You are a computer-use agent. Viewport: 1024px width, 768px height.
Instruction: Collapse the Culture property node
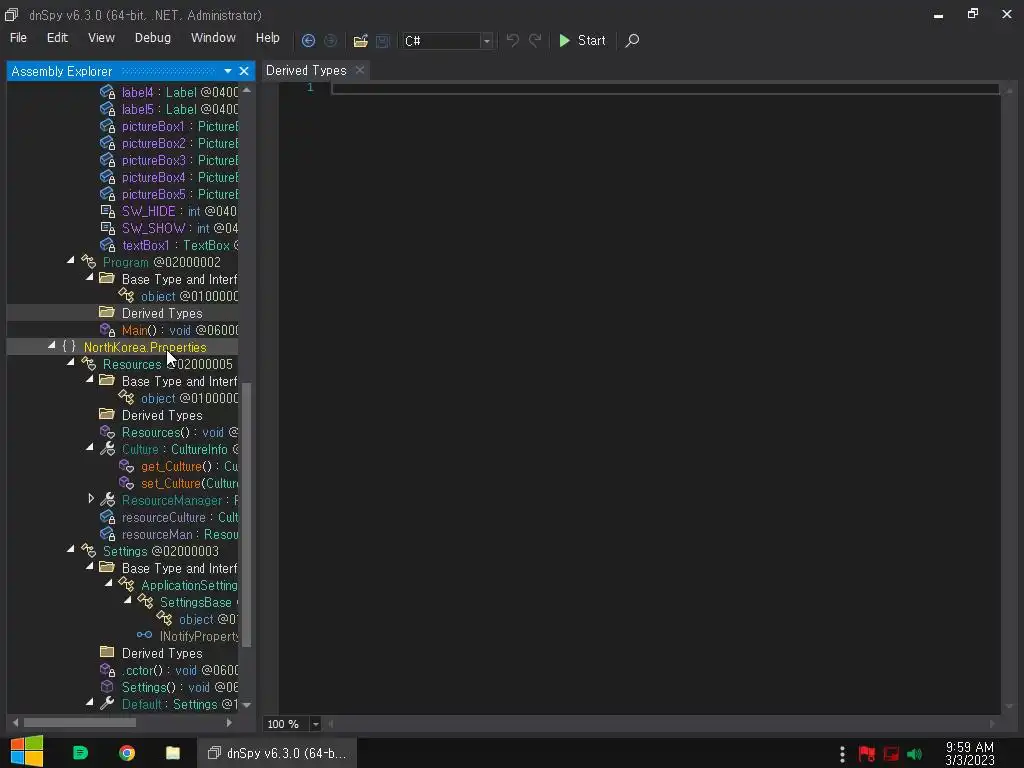pos(90,447)
